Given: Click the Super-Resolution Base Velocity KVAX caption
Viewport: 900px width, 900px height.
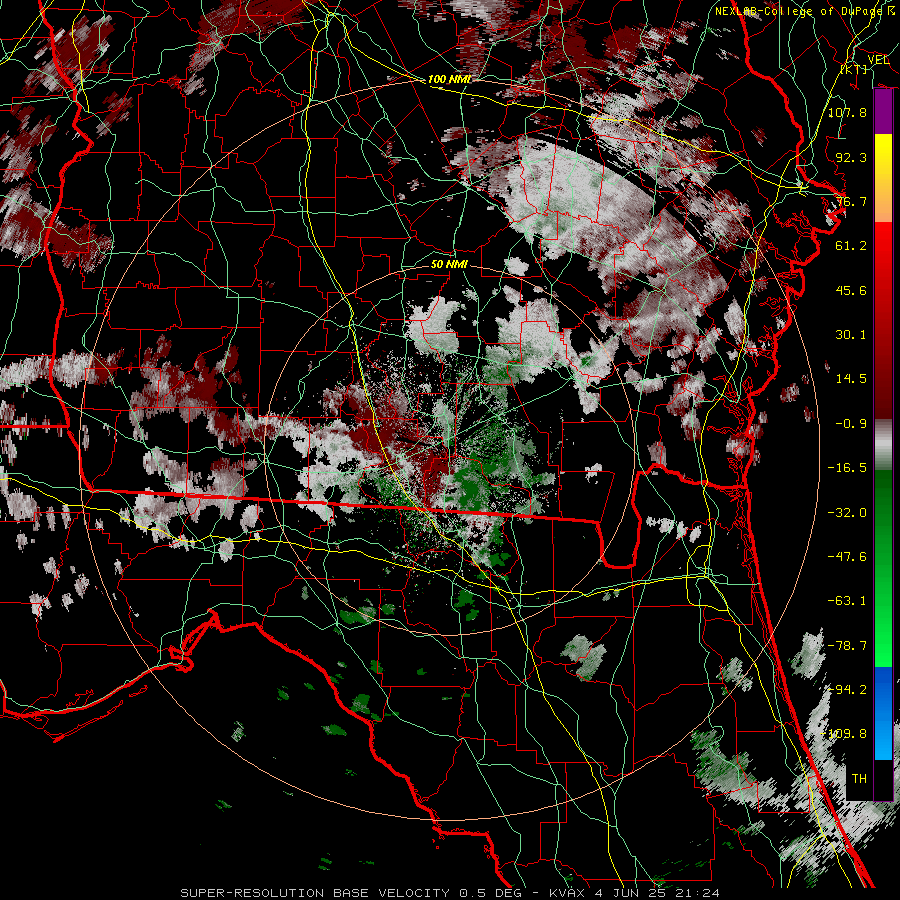Looking at the screenshot, I should coord(449,893).
